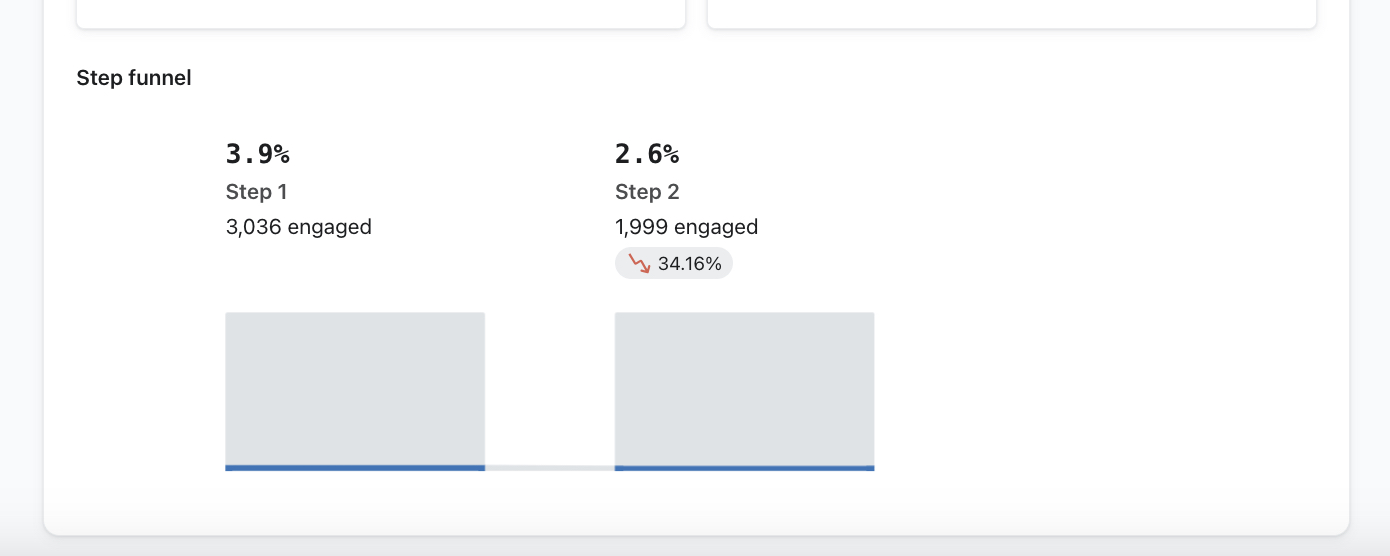Click the "Step funnel" section heading
The image size is (1390, 556).
pyautogui.click(x=134, y=78)
